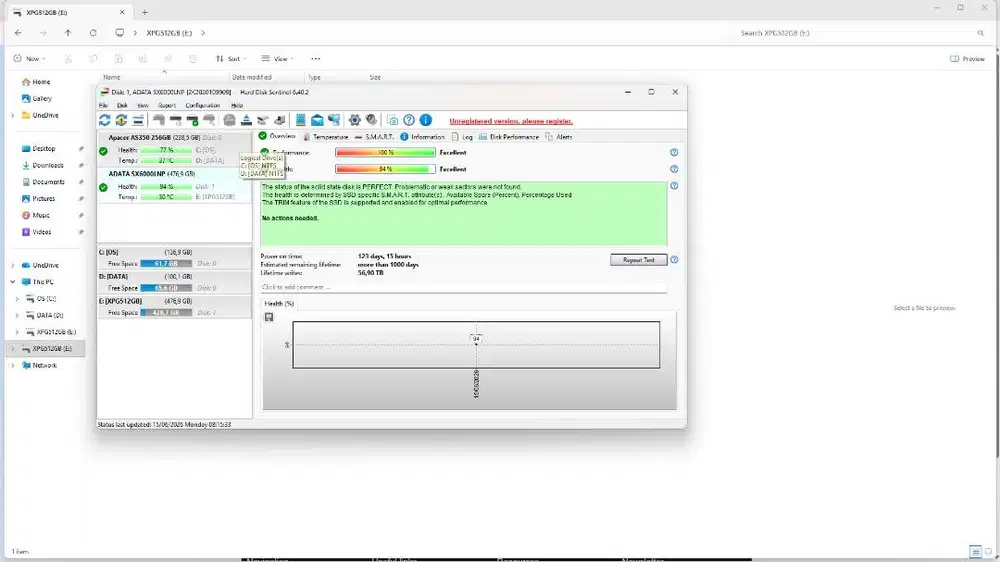
Task: Click the help icon next to Repeat Test
Action: [674, 260]
